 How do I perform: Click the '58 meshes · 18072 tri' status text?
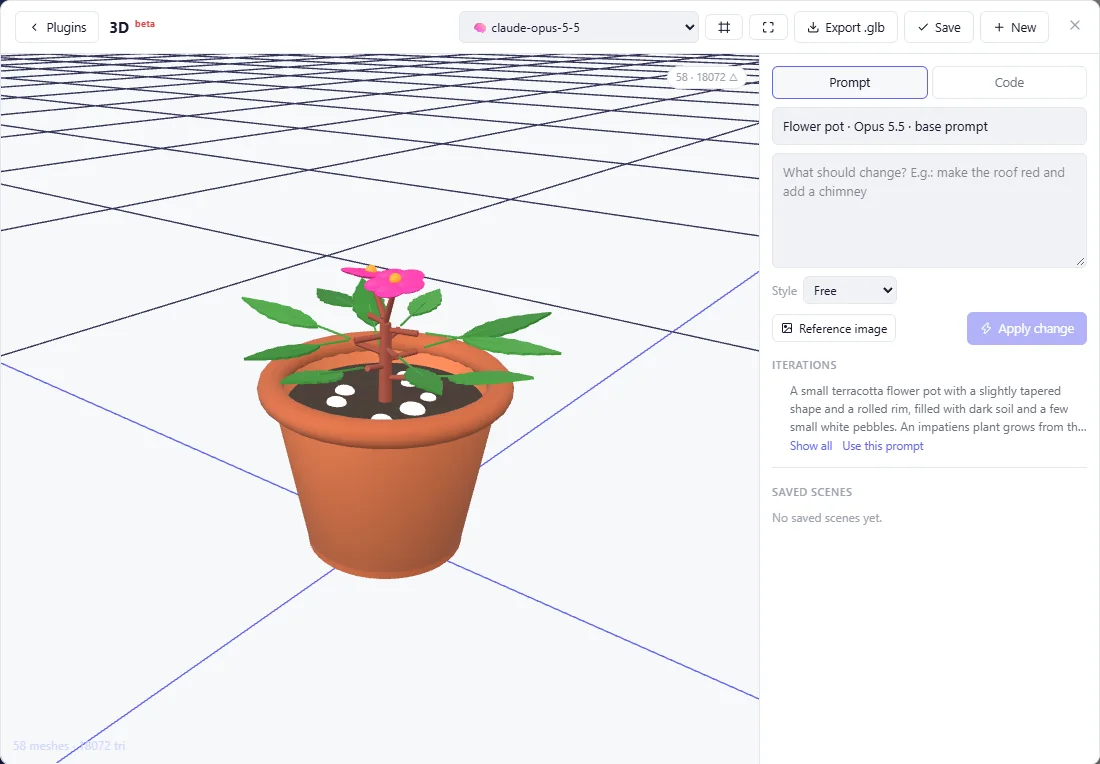pos(69,746)
